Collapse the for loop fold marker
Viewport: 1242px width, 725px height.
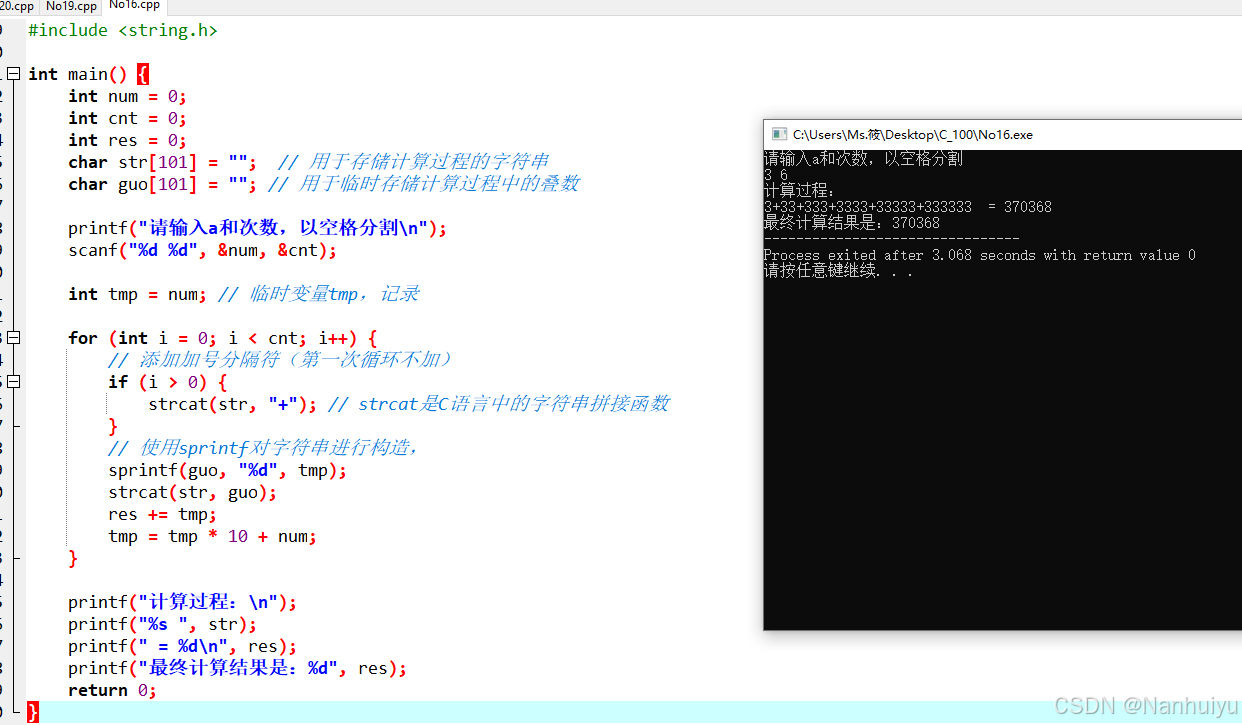click(13, 338)
